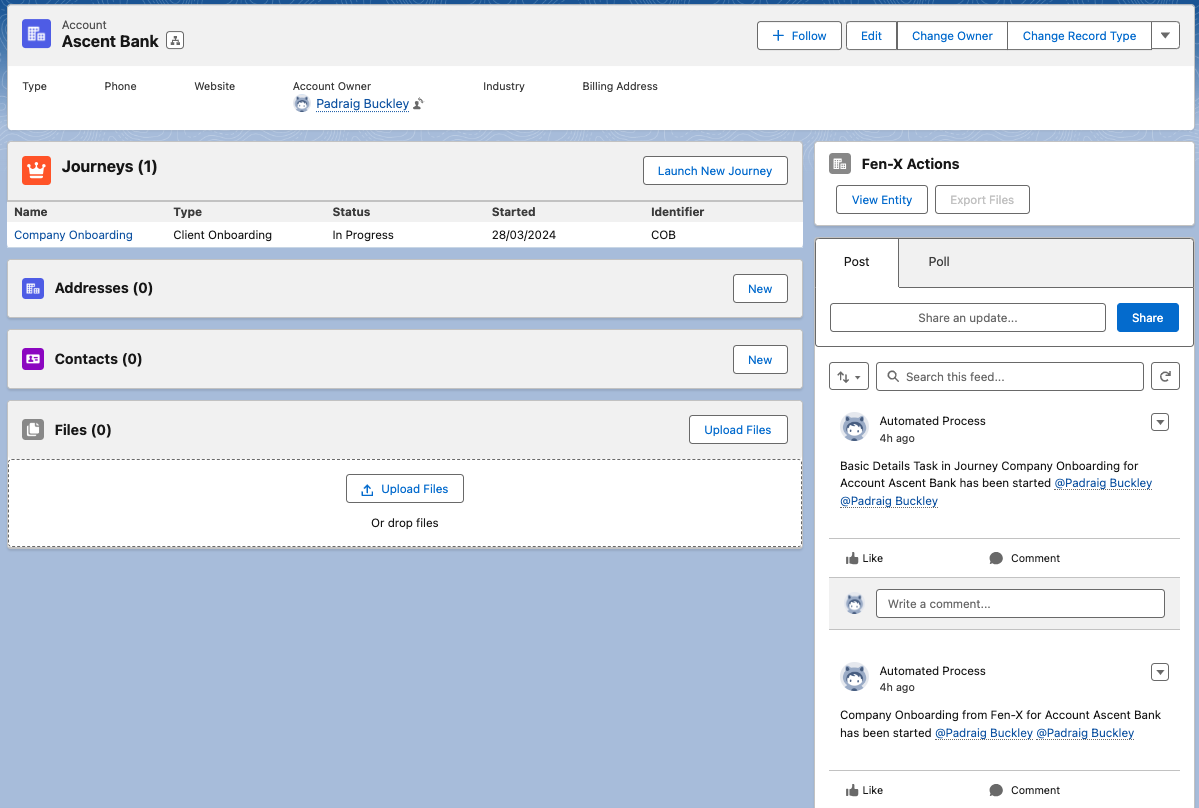Screen dimensions: 1199x808
Task: Open the feed sort order dropdown
Action: [x=849, y=376]
